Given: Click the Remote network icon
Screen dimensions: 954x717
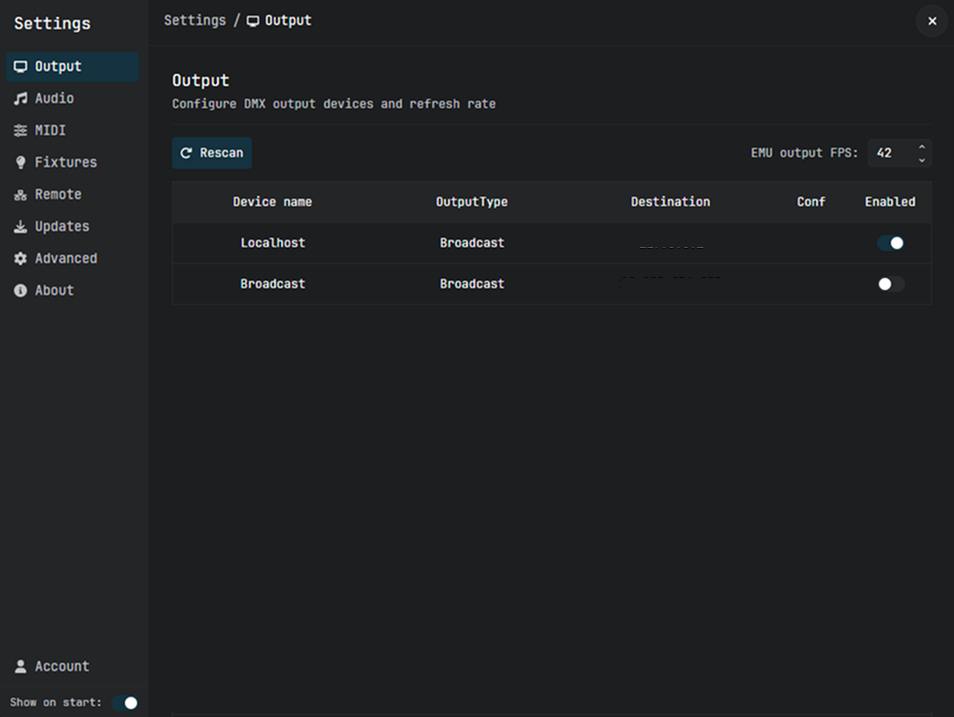Looking at the screenshot, I should 21,195.
